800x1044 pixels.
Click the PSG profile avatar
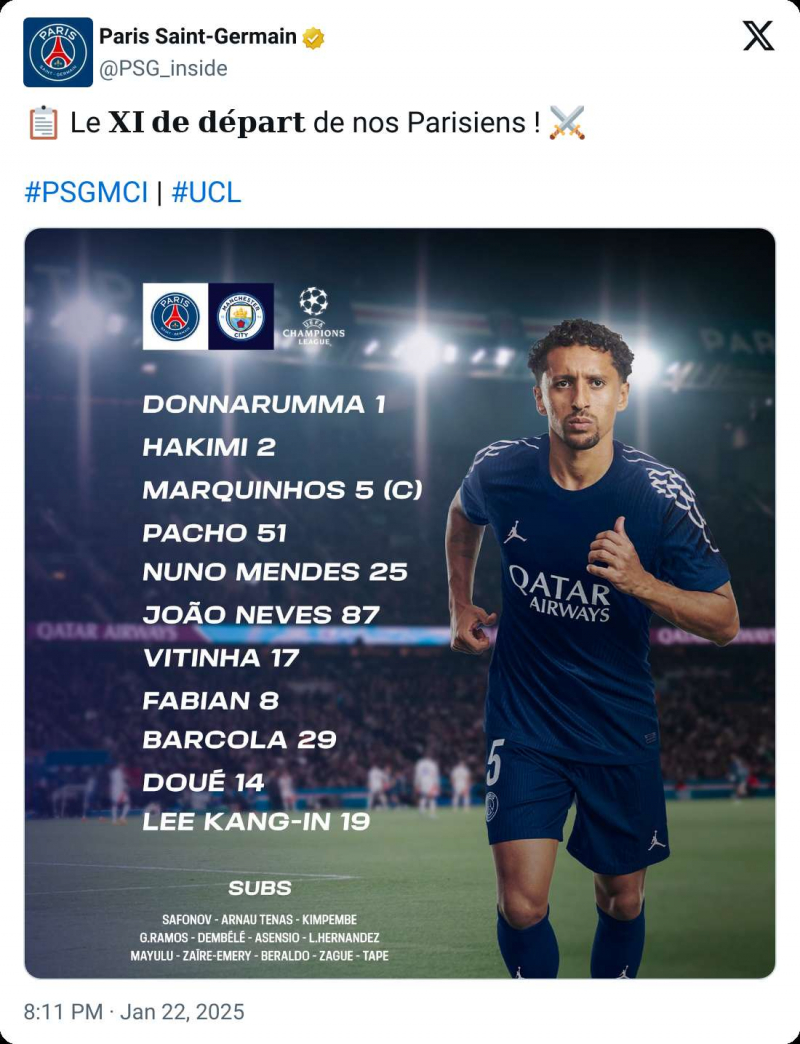tap(58, 52)
